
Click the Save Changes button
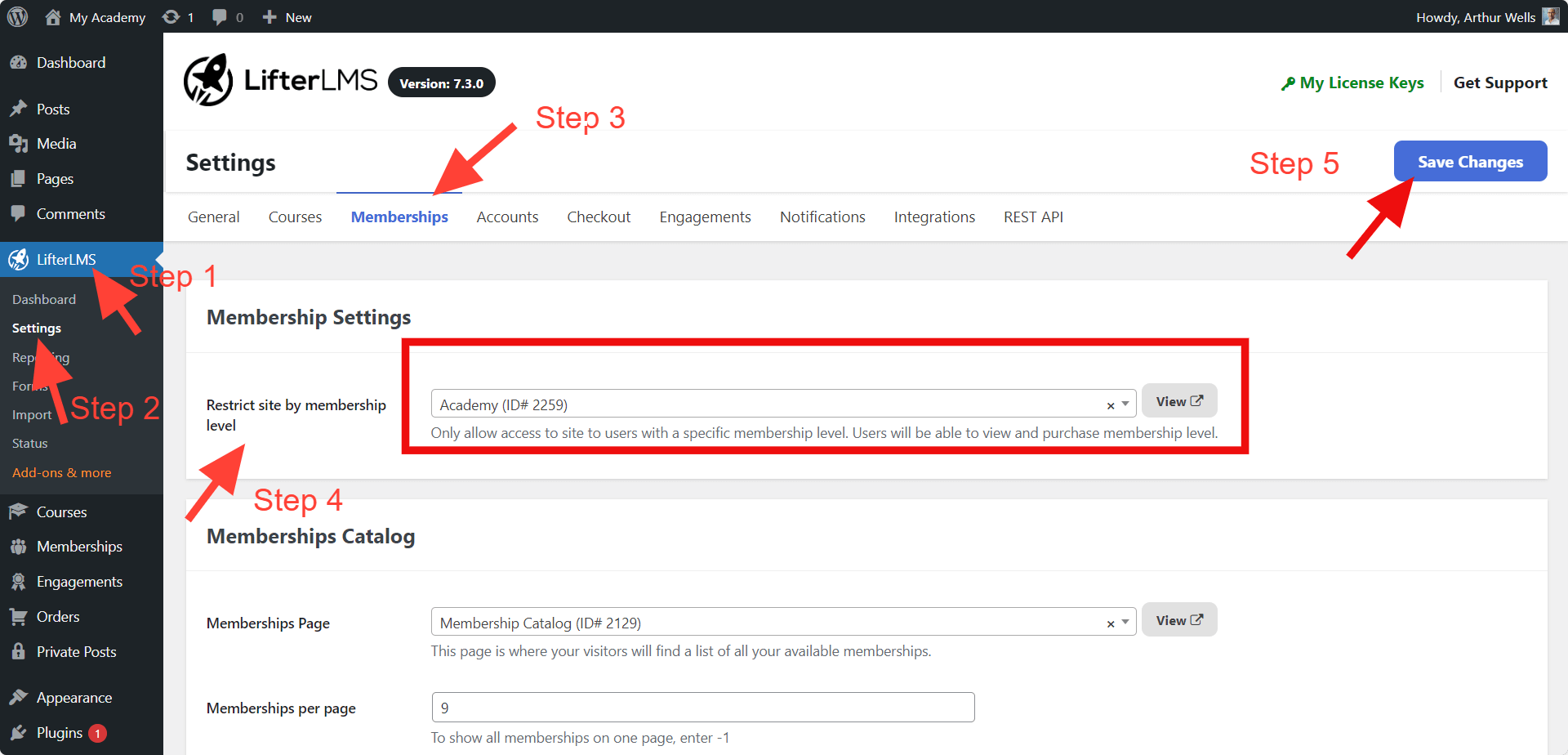tap(1470, 161)
